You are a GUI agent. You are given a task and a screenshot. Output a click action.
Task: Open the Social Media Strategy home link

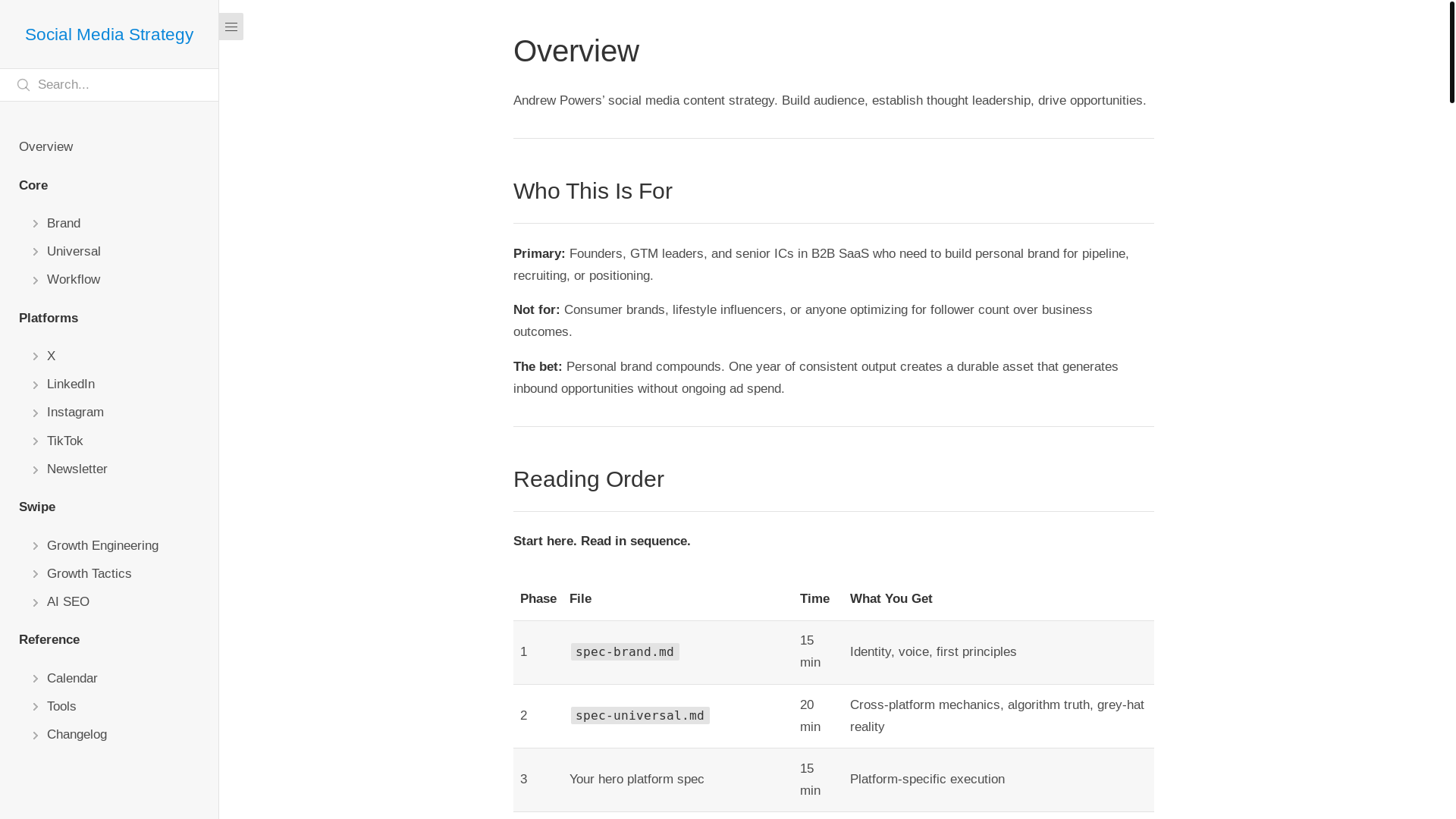click(109, 34)
